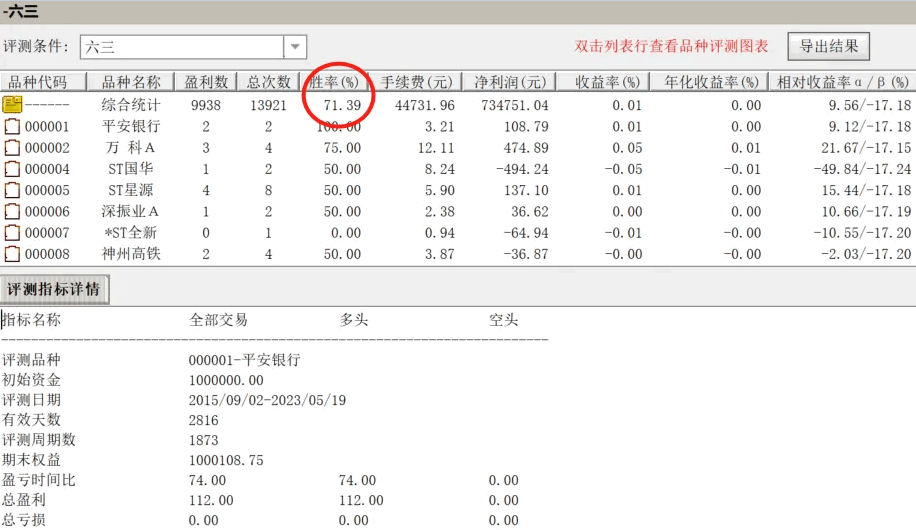916x530 pixels.
Task: Sort by 净利润(元) column header
Action: [509, 82]
